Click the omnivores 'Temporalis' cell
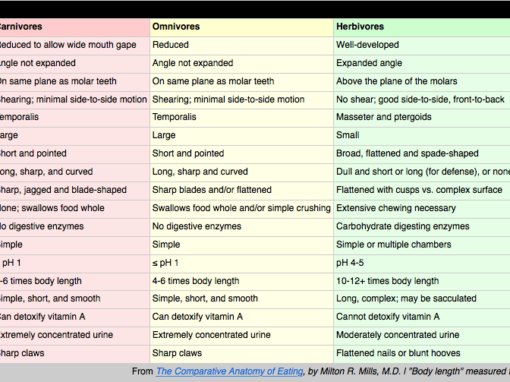This screenshot has height=382, width=510. point(242,118)
